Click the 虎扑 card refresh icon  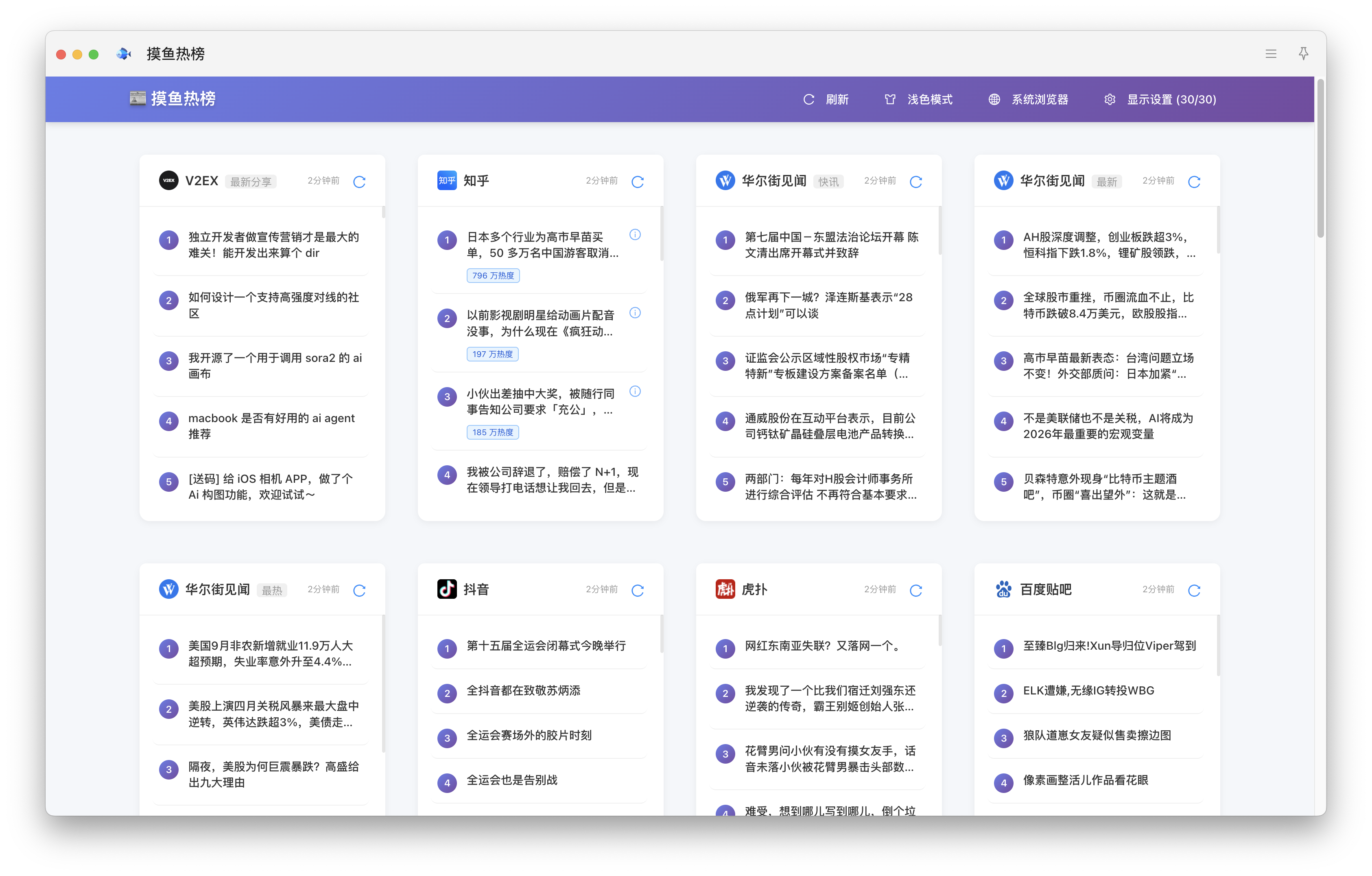(915, 591)
